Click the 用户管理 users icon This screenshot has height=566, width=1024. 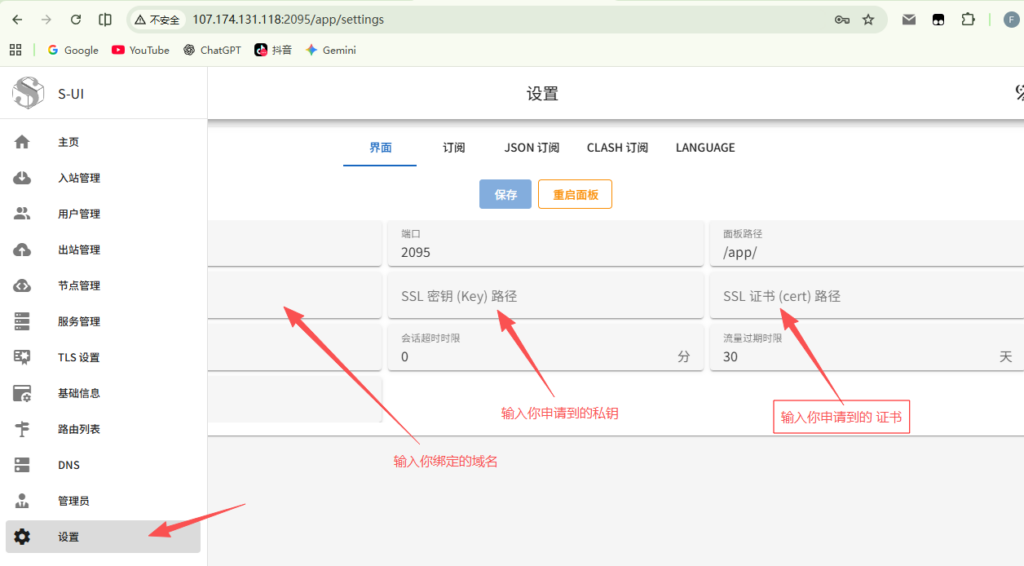click(x=22, y=214)
